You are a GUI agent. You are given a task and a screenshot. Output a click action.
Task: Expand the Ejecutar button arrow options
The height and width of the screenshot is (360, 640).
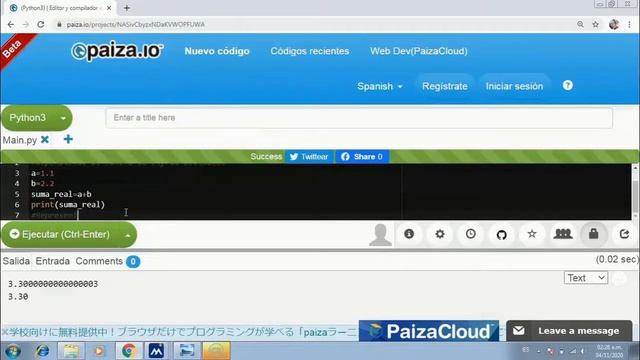click(x=127, y=235)
